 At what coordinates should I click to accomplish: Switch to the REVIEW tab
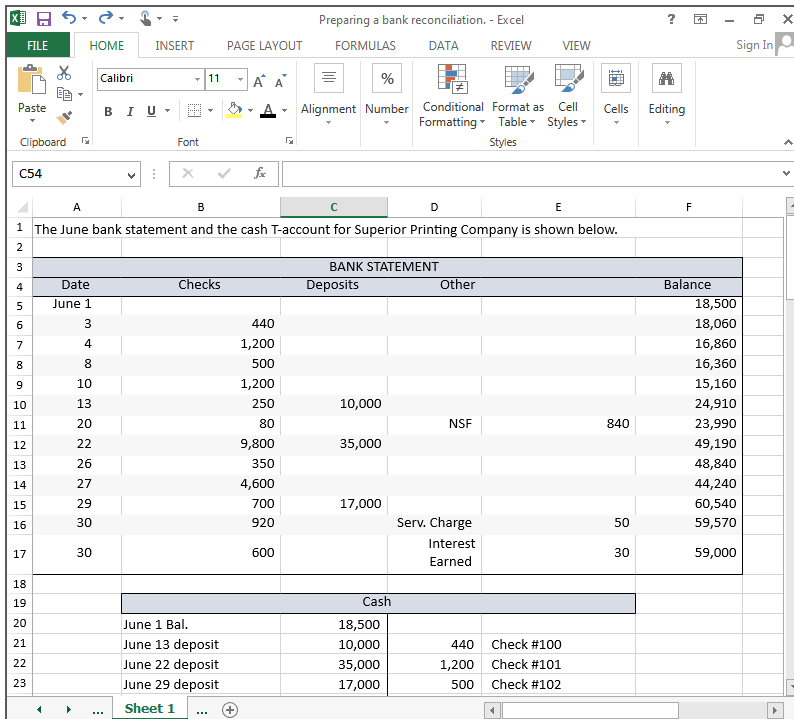pos(510,46)
